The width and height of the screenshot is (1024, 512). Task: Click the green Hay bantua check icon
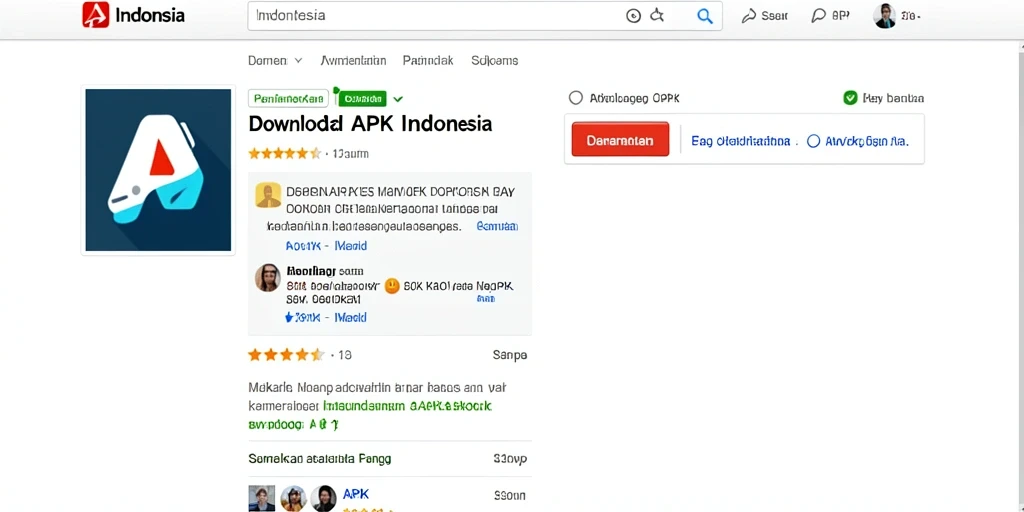click(x=850, y=98)
